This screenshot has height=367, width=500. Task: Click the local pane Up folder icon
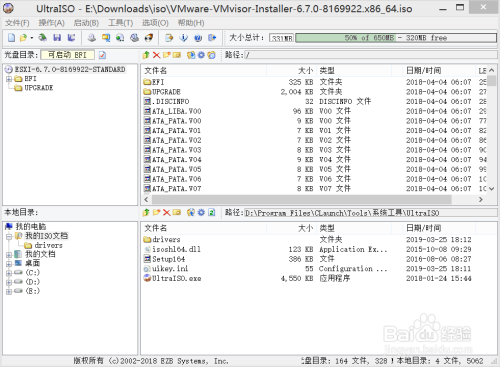pyautogui.click(x=146, y=212)
